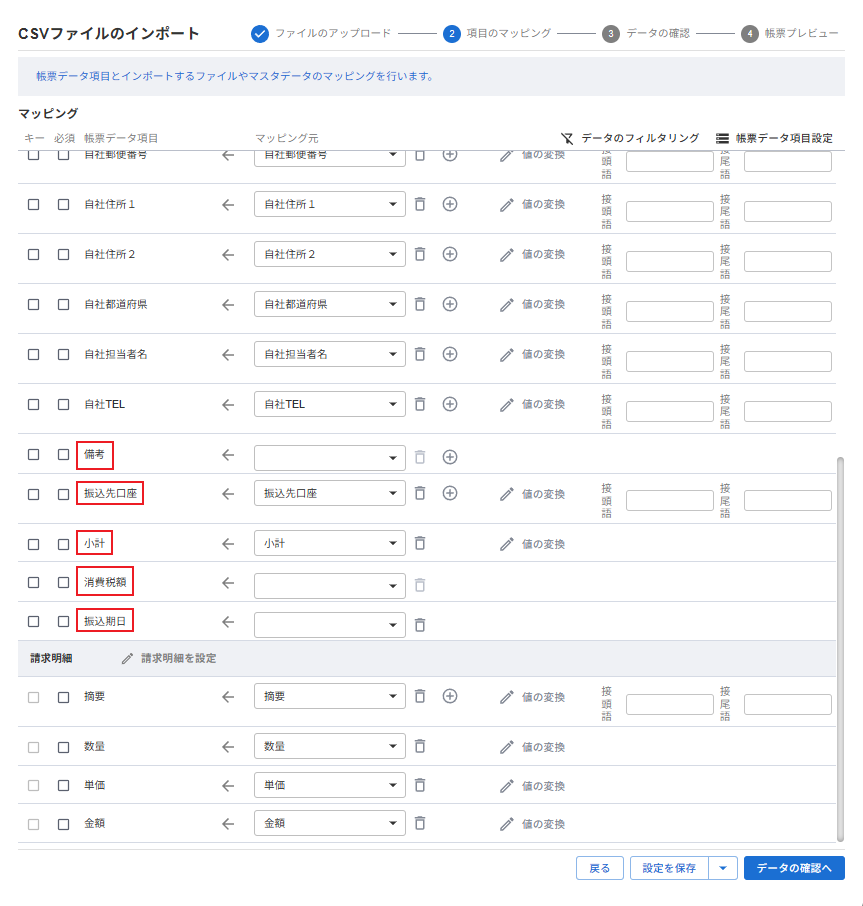Screen dimensions: 863x906
Task: Enable the required checkbox for 金額
Action: coord(63,824)
